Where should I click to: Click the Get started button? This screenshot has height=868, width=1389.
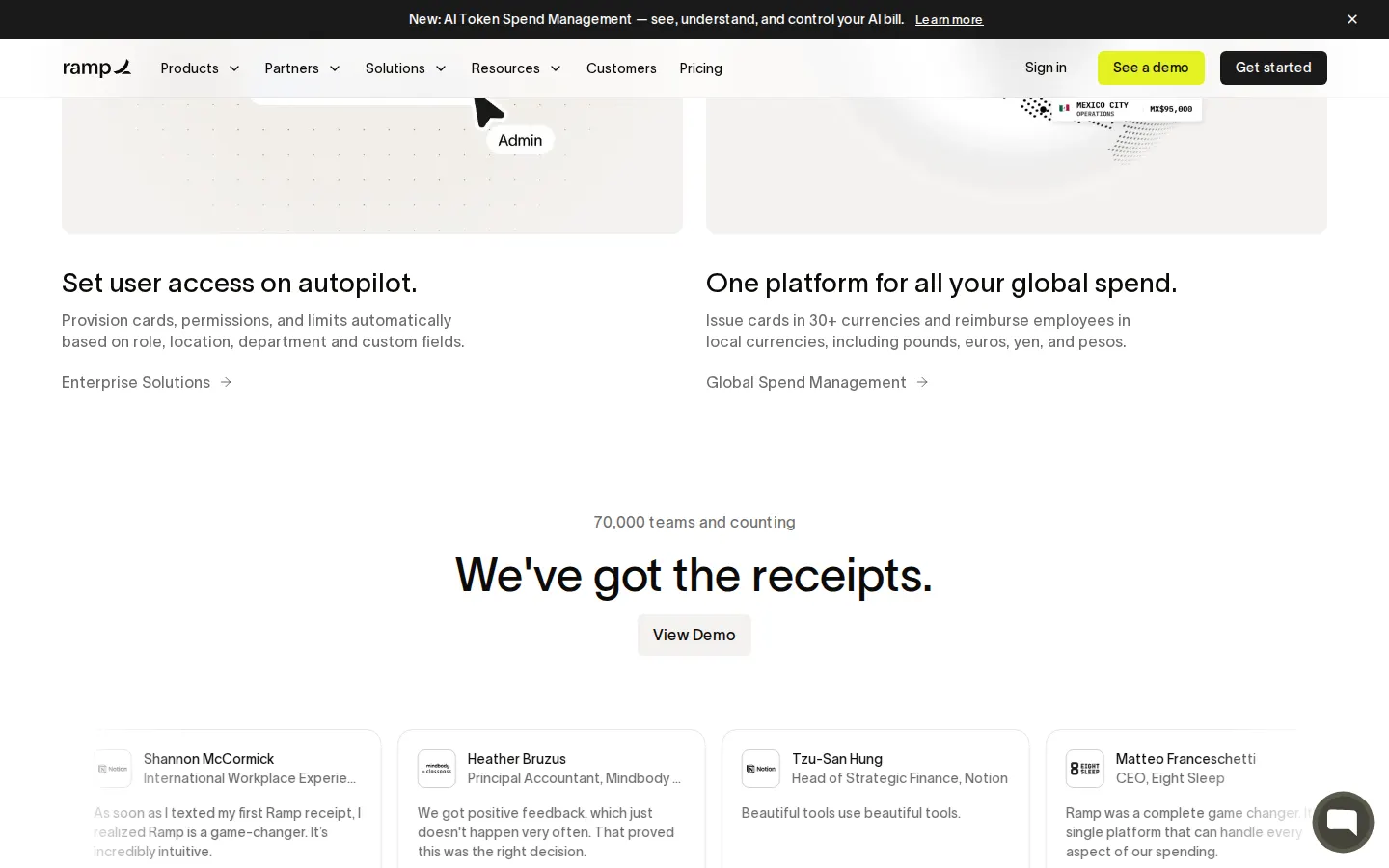point(1273,68)
